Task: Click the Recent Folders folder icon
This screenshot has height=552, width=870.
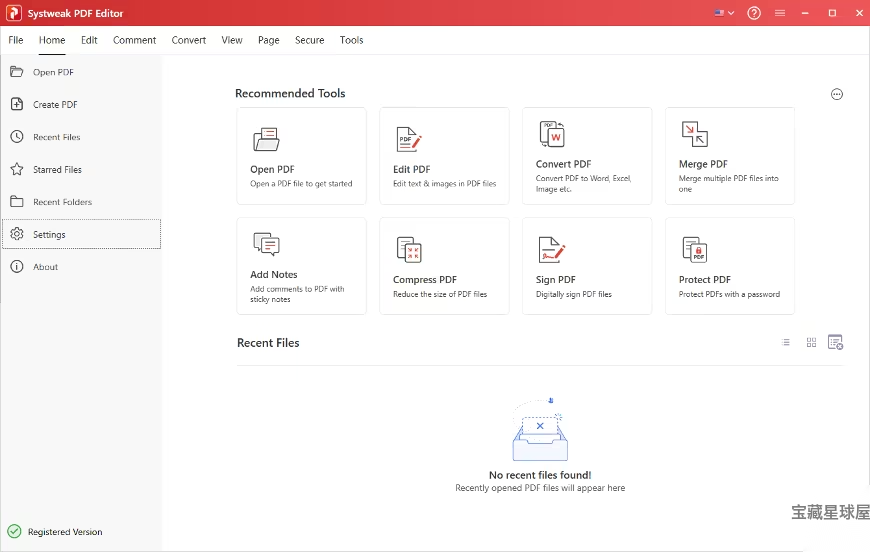Action: (17, 201)
